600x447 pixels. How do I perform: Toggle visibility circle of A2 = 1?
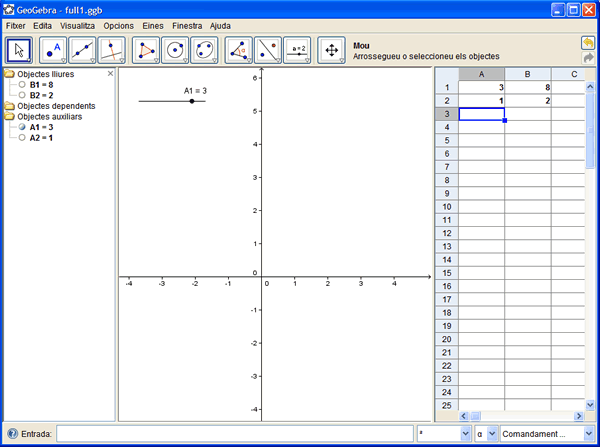pyautogui.click(x=22, y=138)
